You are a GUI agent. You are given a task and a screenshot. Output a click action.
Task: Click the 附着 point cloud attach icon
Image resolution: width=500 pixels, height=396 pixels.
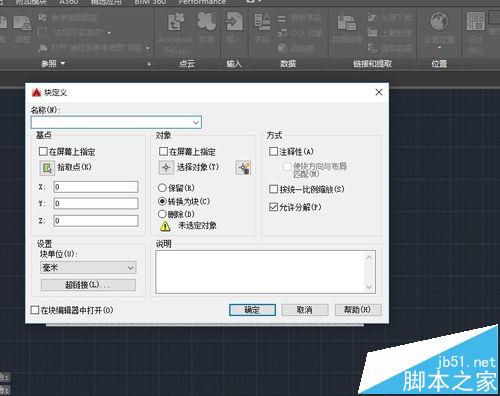[x=206, y=21]
